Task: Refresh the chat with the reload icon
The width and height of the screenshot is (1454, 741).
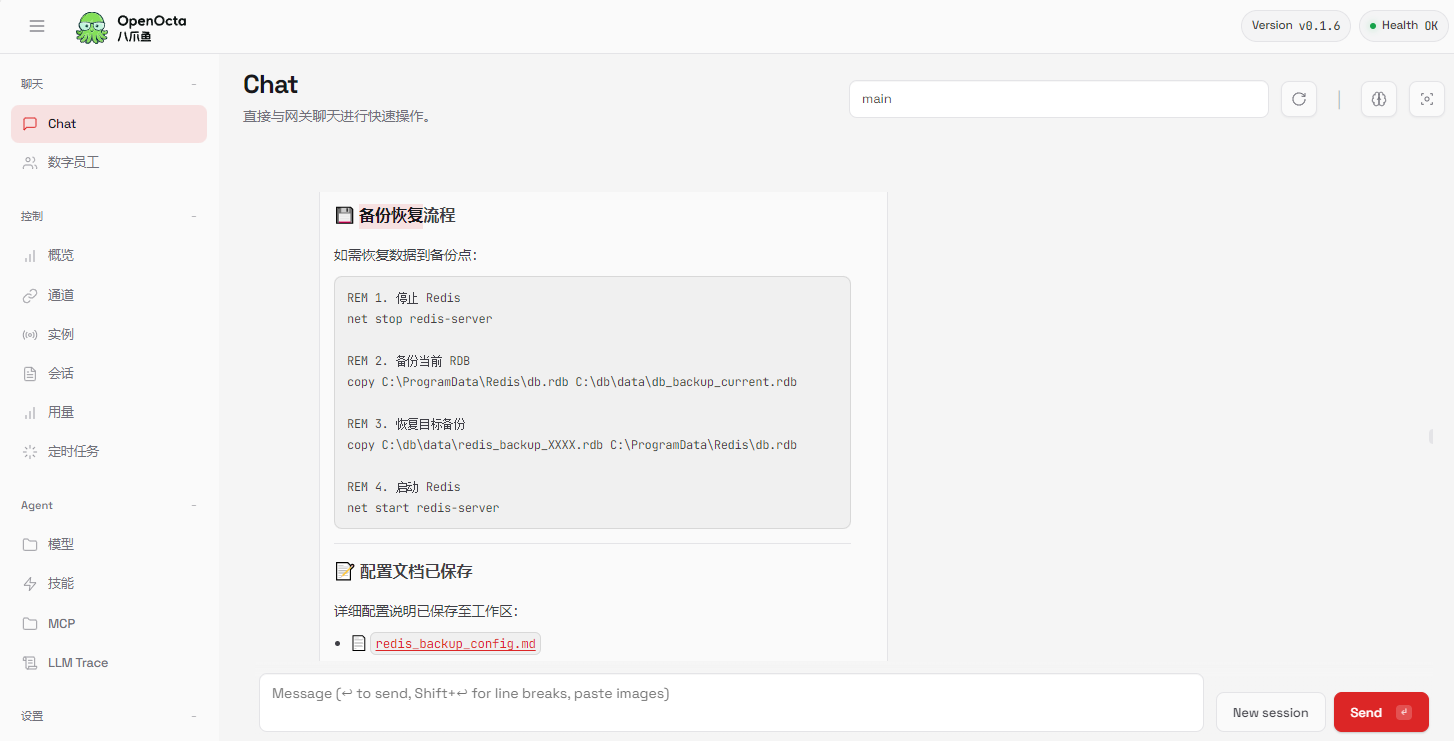Action: (1299, 99)
